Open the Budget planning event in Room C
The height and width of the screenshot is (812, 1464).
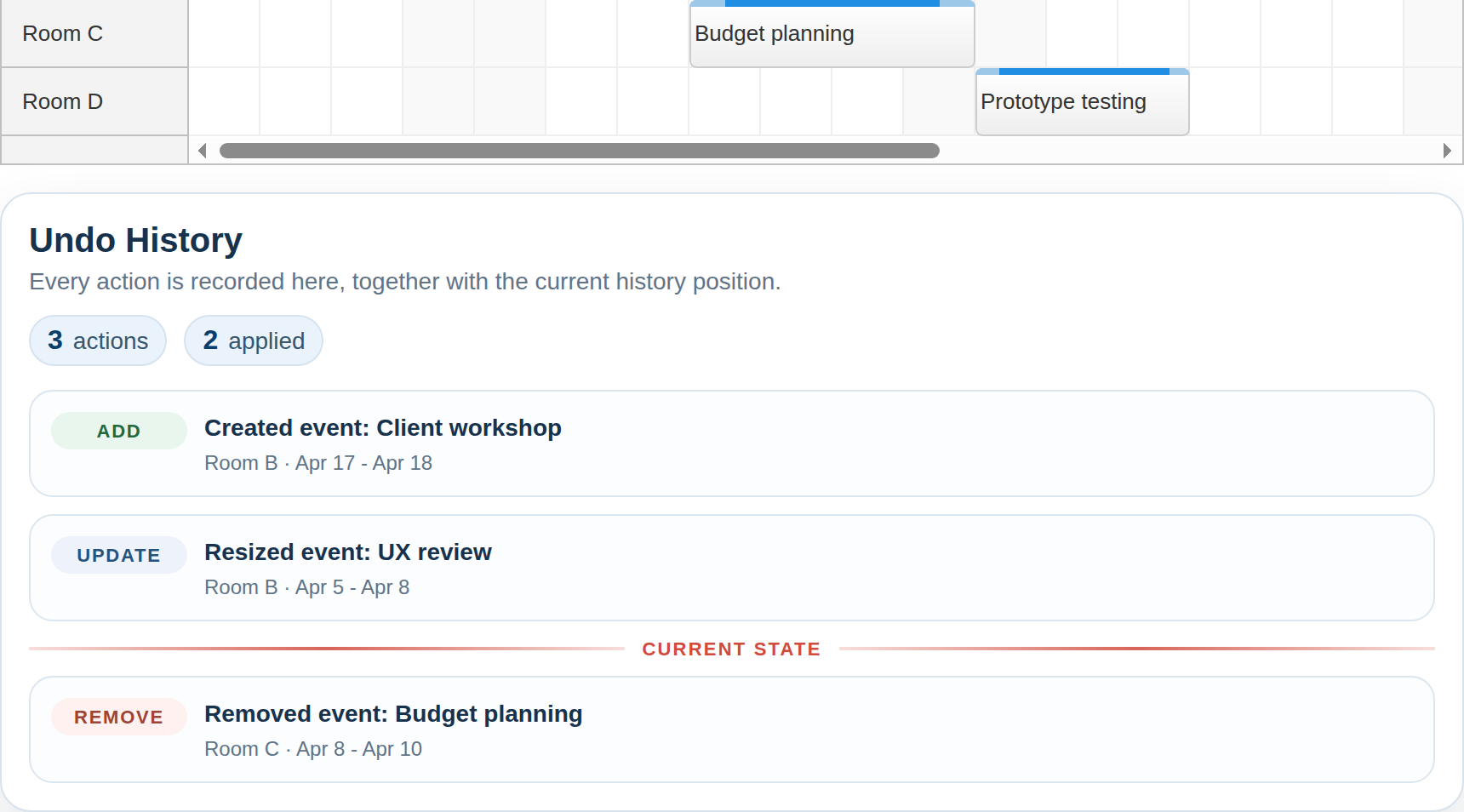[x=831, y=34]
